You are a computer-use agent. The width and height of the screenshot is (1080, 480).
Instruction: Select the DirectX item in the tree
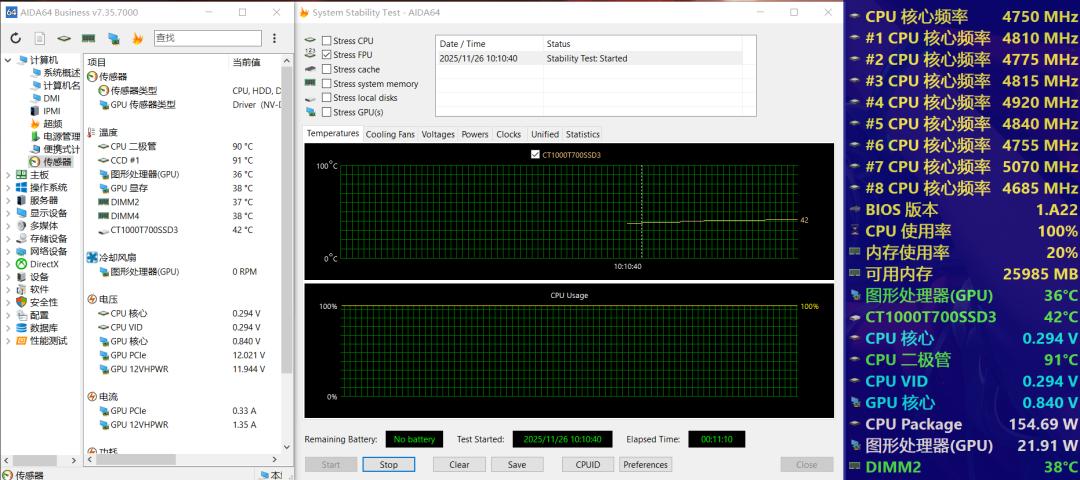(43, 264)
